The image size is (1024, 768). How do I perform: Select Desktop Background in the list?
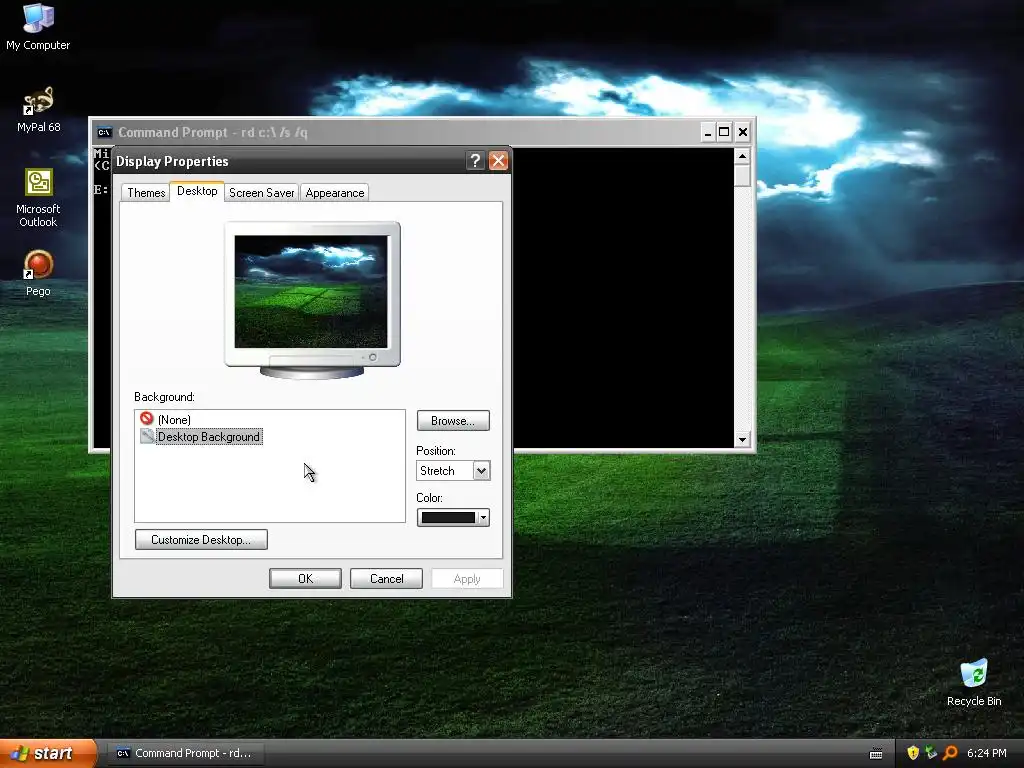pyautogui.click(x=208, y=437)
